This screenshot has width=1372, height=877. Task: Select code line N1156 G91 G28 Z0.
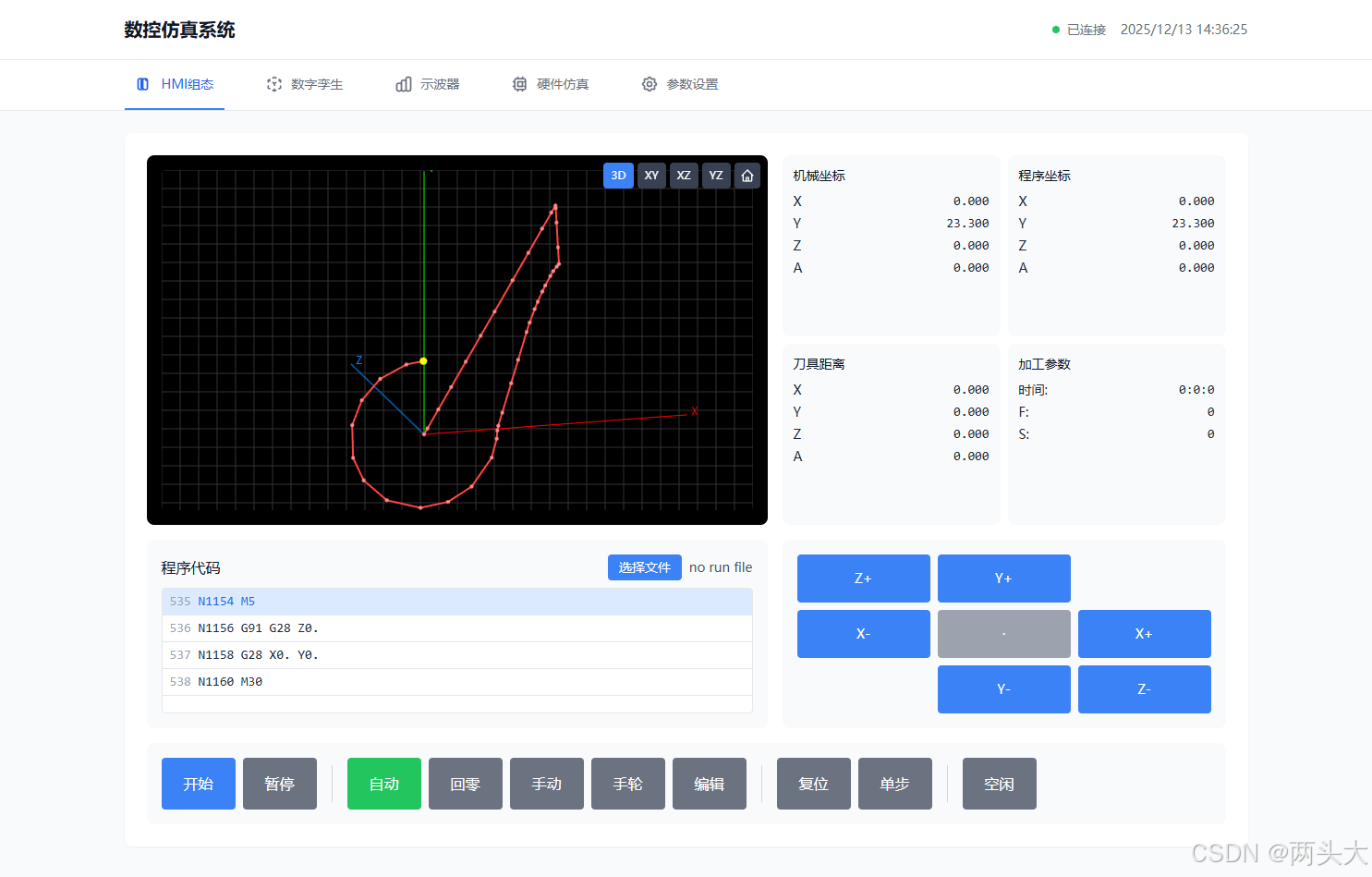coord(457,628)
